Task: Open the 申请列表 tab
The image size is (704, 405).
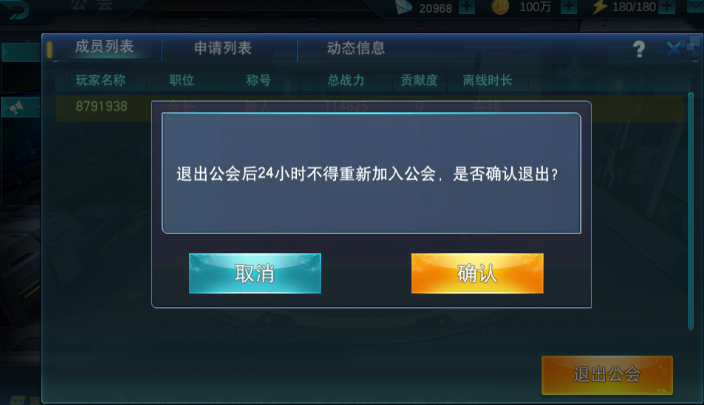Action: tap(223, 48)
